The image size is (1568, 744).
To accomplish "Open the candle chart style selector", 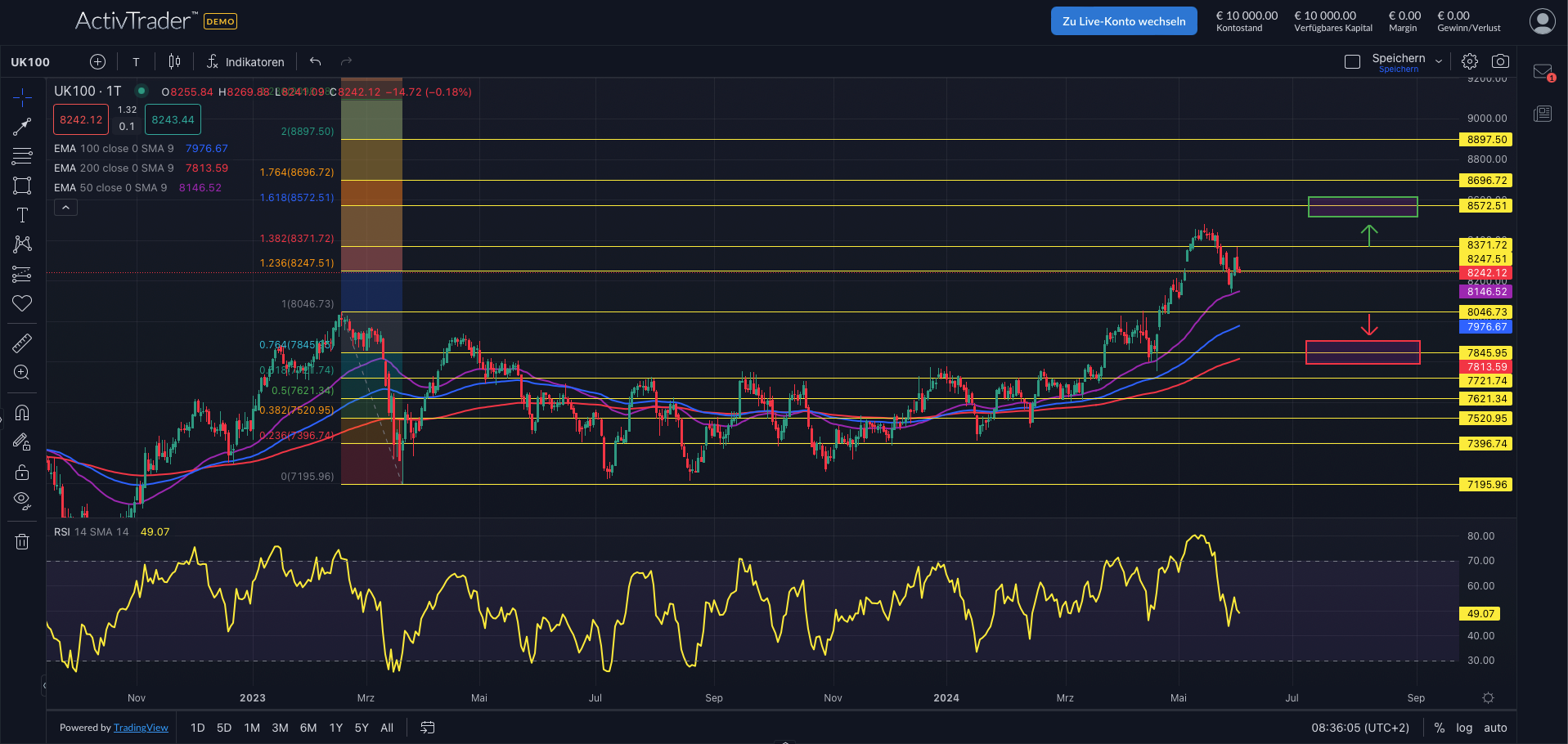I will [x=173, y=61].
